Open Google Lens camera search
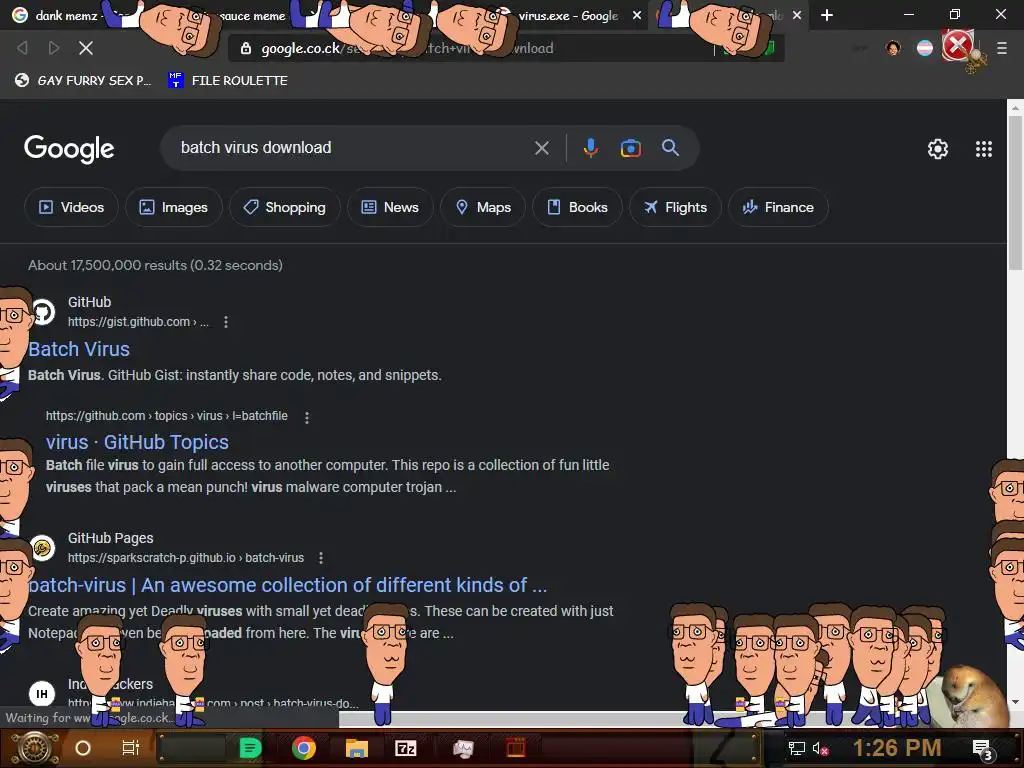1024x768 pixels. [x=630, y=148]
